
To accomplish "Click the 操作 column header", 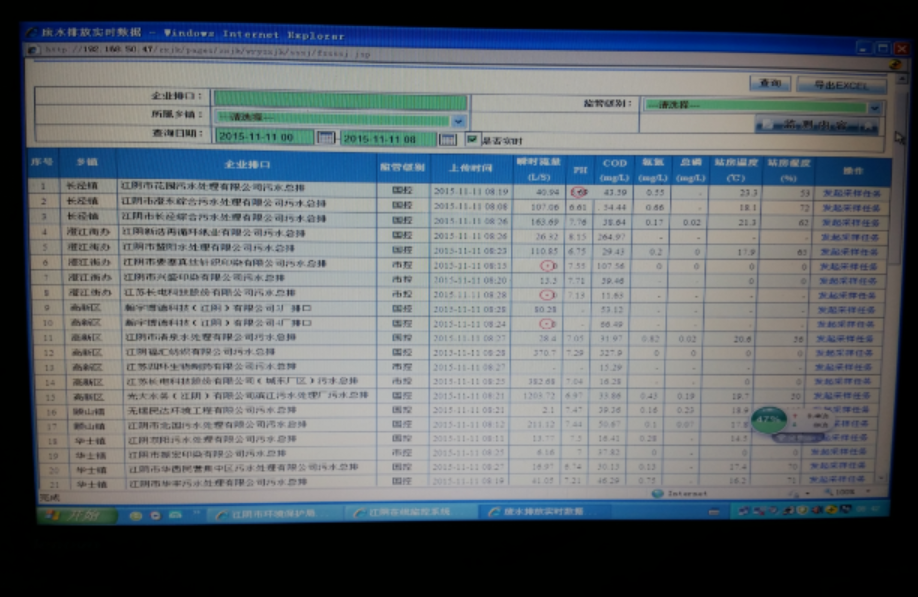I will pyautogui.click(x=852, y=171).
